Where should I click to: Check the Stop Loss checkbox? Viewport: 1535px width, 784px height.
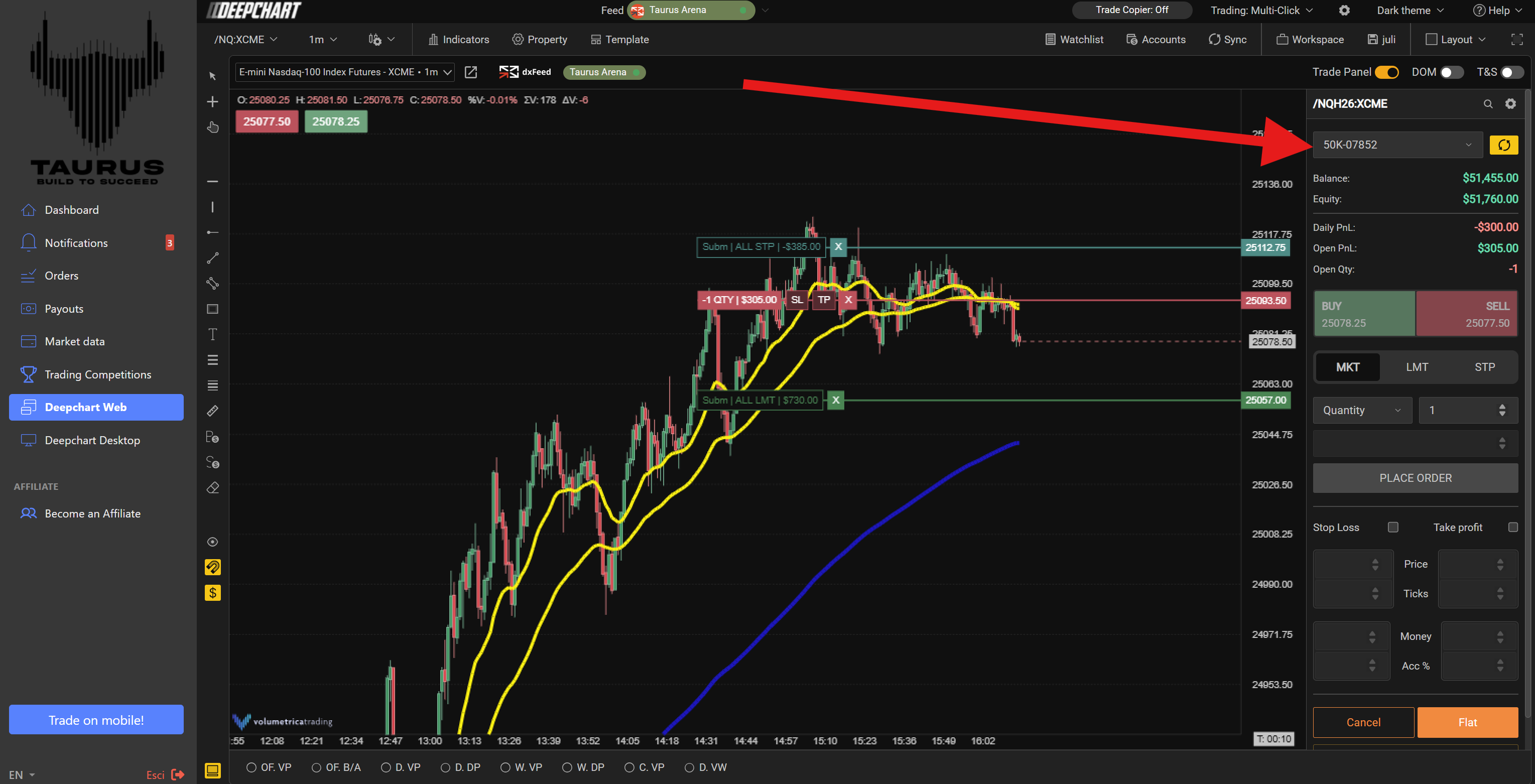pyautogui.click(x=1392, y=527)
